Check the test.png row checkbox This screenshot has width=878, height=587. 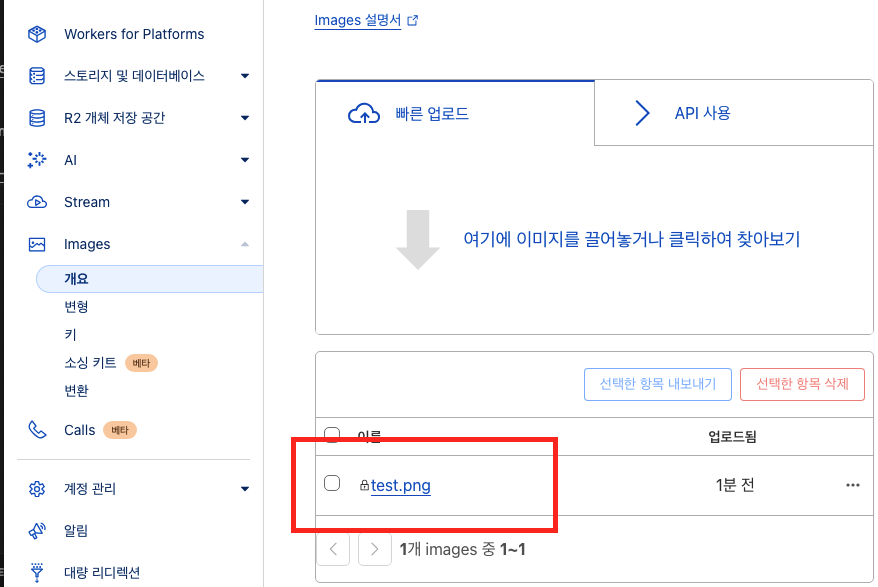pos(332,484)
